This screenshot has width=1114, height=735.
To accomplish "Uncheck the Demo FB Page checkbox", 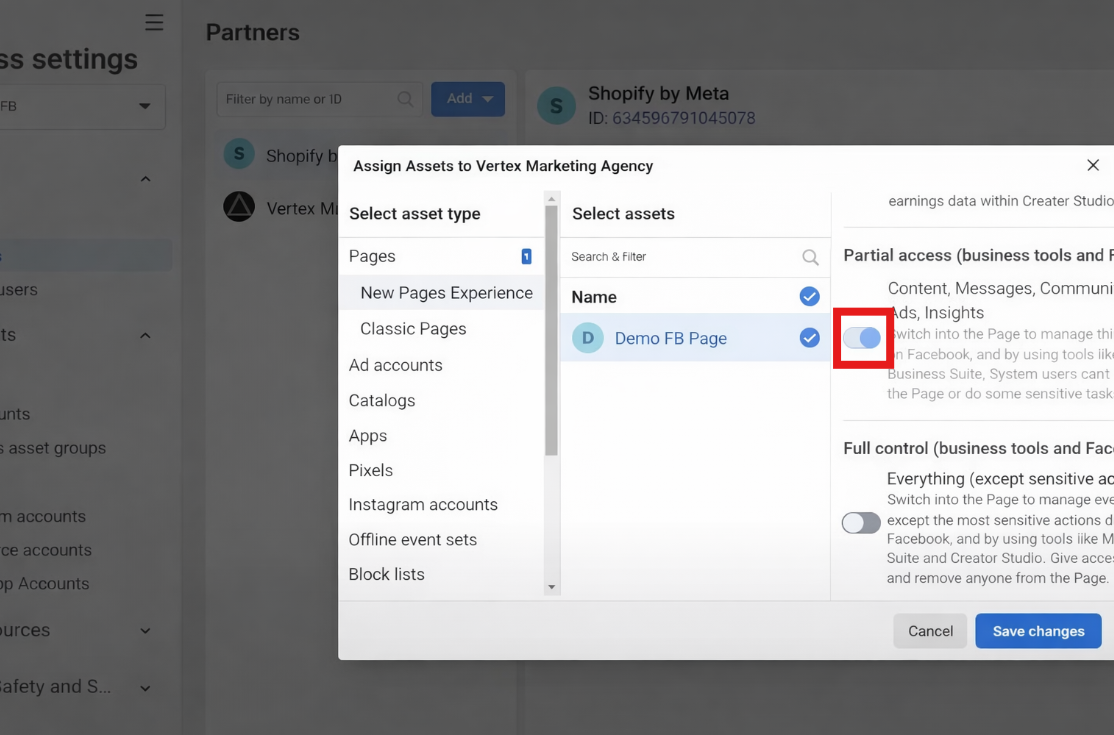I will (809, 338).
